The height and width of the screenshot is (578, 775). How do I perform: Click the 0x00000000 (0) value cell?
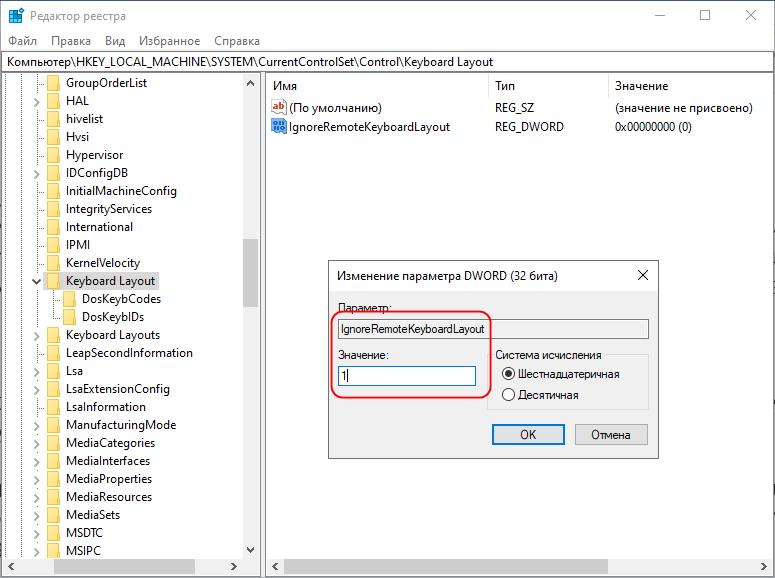click(x=653, y=127)
